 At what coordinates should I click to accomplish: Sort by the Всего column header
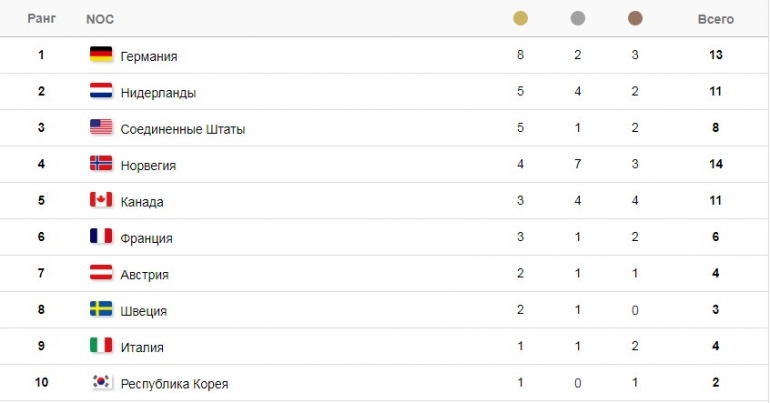[715, 19]
